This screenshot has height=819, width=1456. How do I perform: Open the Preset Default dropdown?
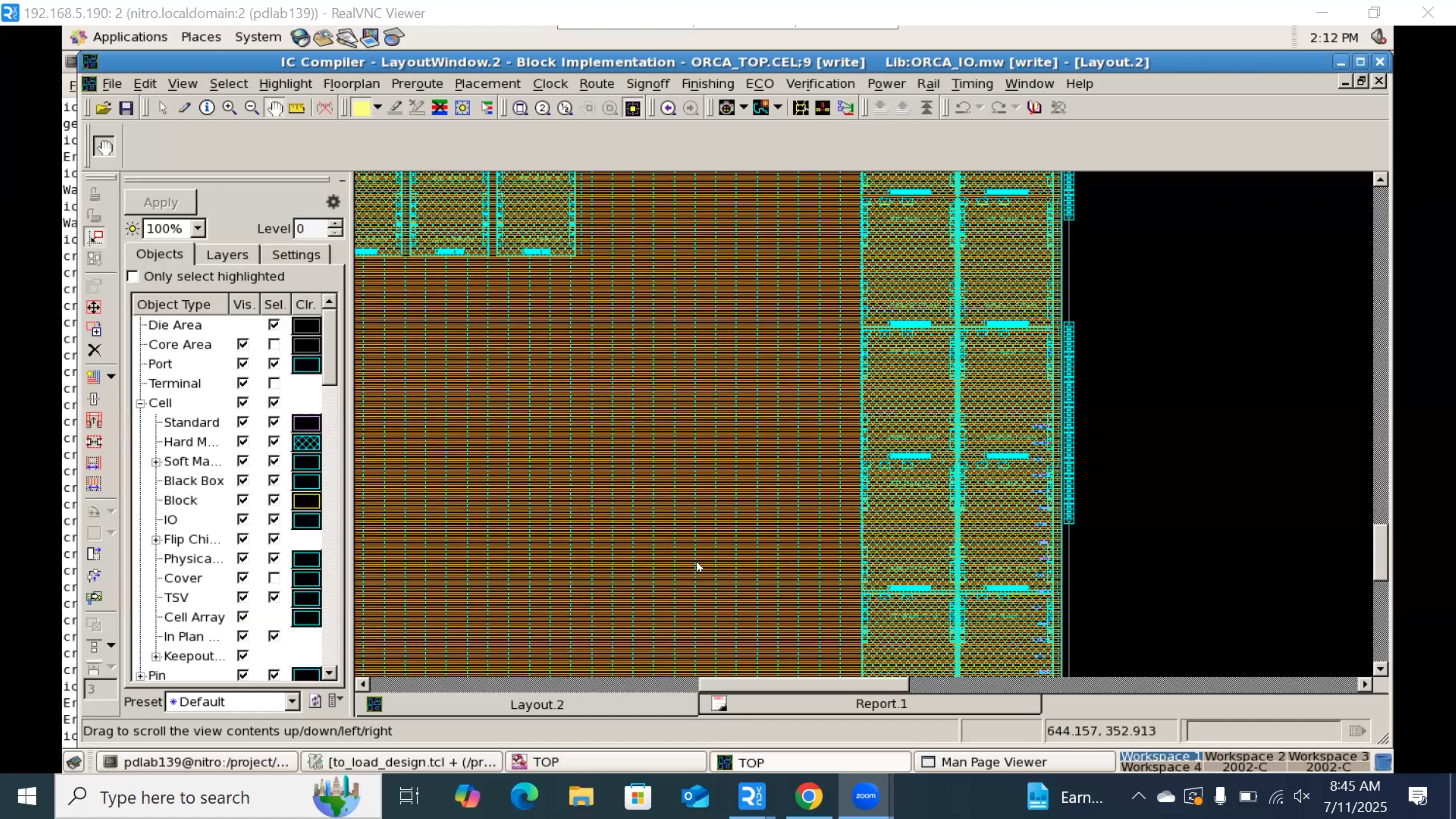click(293, 701)
